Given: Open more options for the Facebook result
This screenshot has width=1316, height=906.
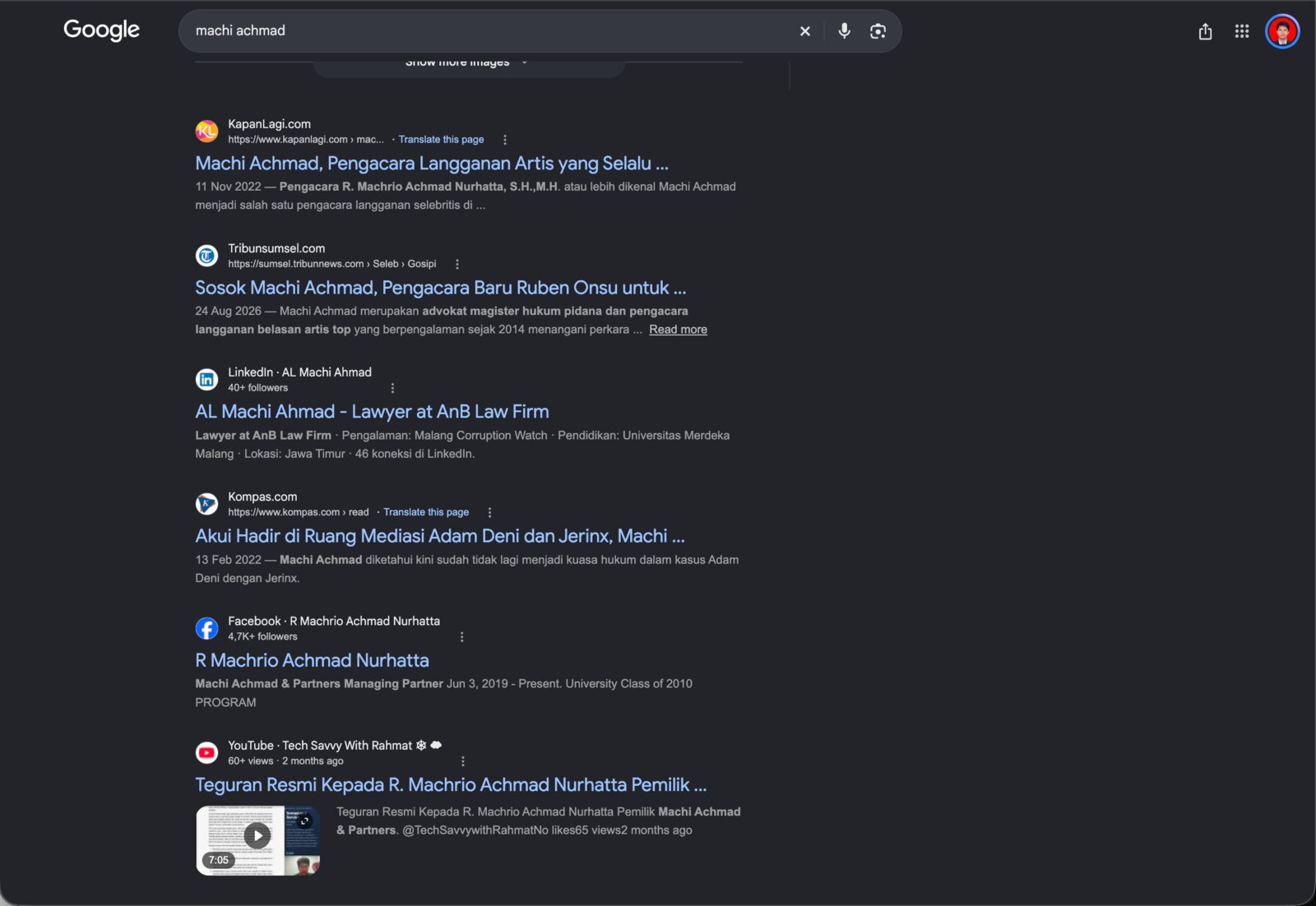Looking at the screenshot, I should point(462,637).
